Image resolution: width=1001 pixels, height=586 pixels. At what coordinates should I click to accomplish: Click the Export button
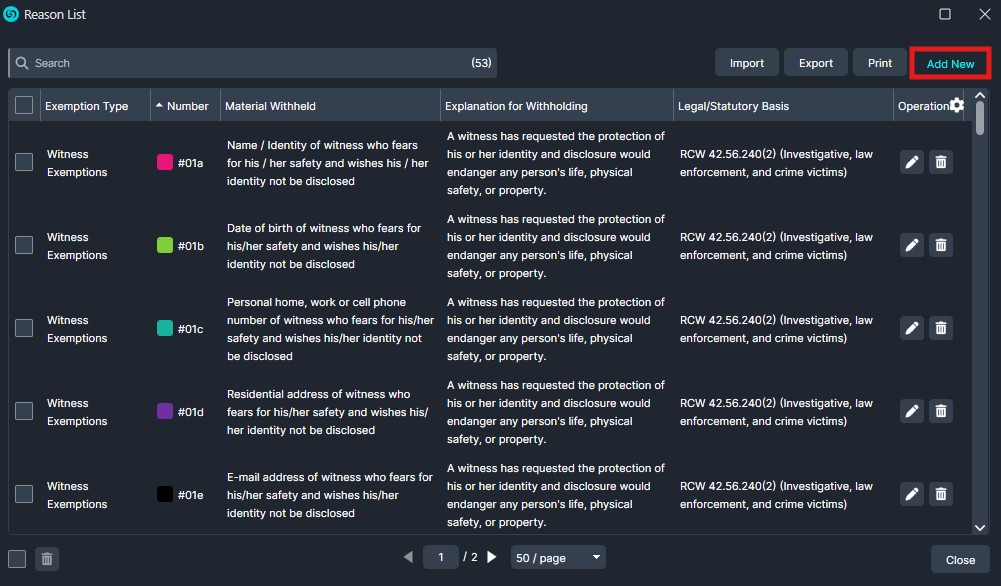(x=815, y=63)
